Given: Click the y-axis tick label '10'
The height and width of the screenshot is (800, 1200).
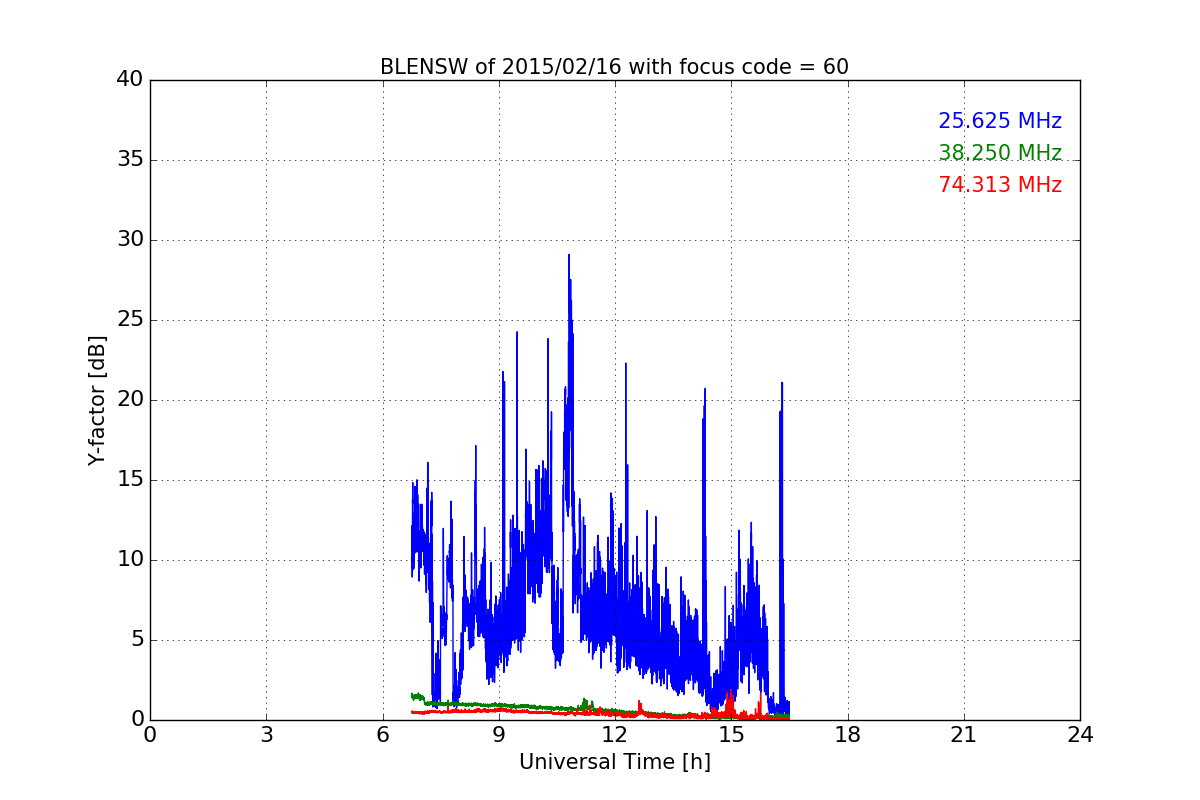Looking at the screenshot, I should click(x=130, y=560).
